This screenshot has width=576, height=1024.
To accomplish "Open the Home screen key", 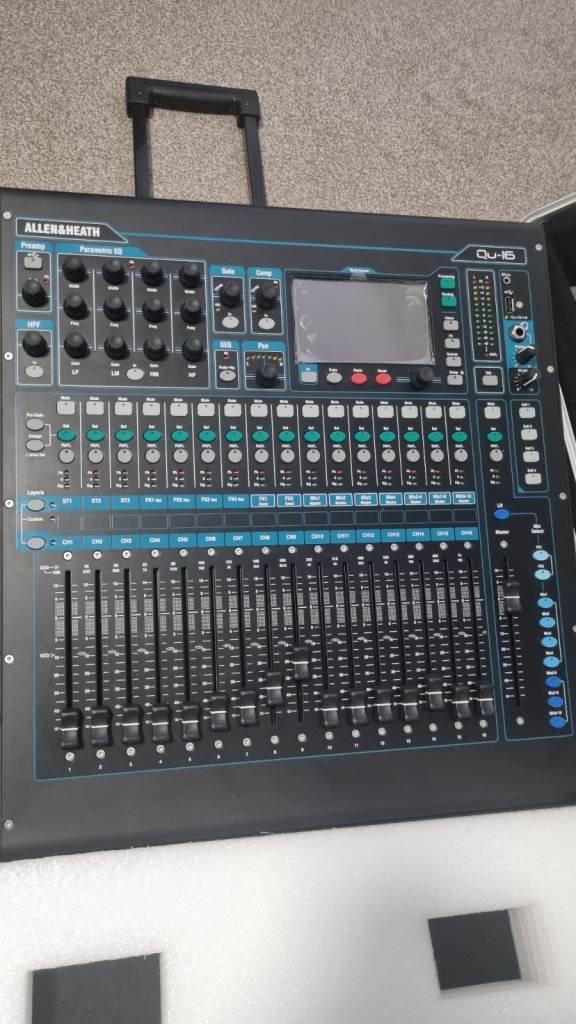I will 451,325.
